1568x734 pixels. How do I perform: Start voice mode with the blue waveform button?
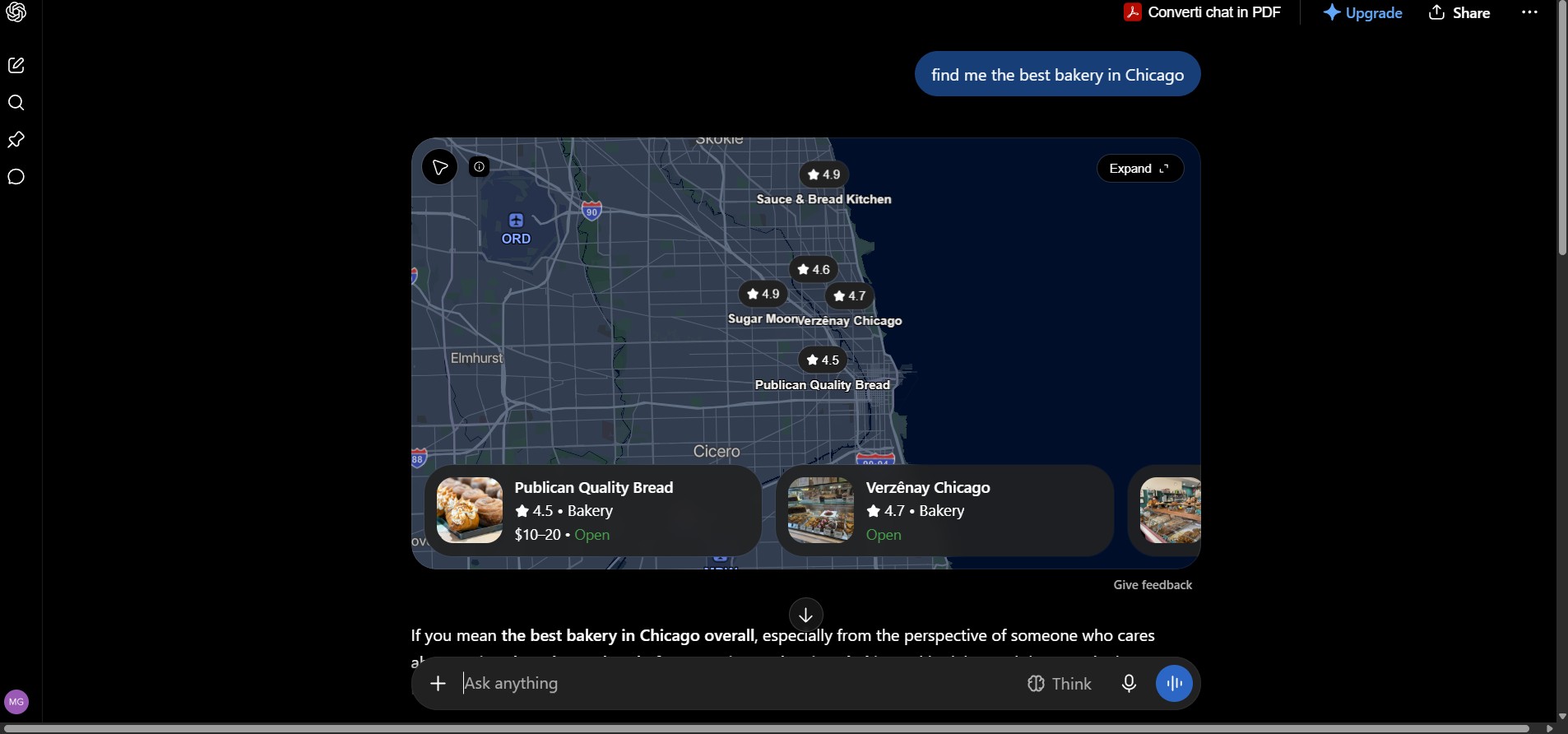[x=1174, y=683]
